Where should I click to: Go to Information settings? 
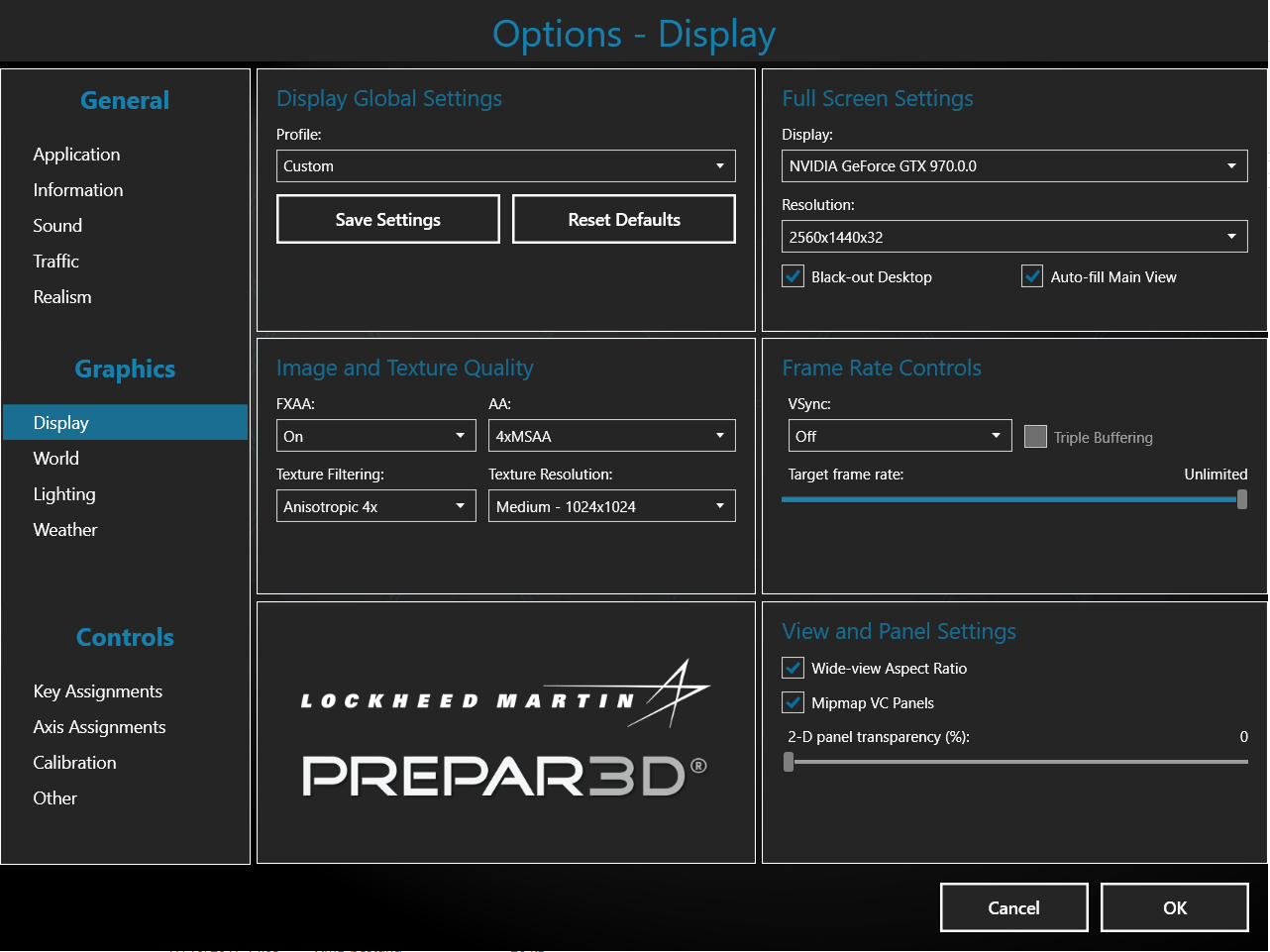tap(78, 190)
